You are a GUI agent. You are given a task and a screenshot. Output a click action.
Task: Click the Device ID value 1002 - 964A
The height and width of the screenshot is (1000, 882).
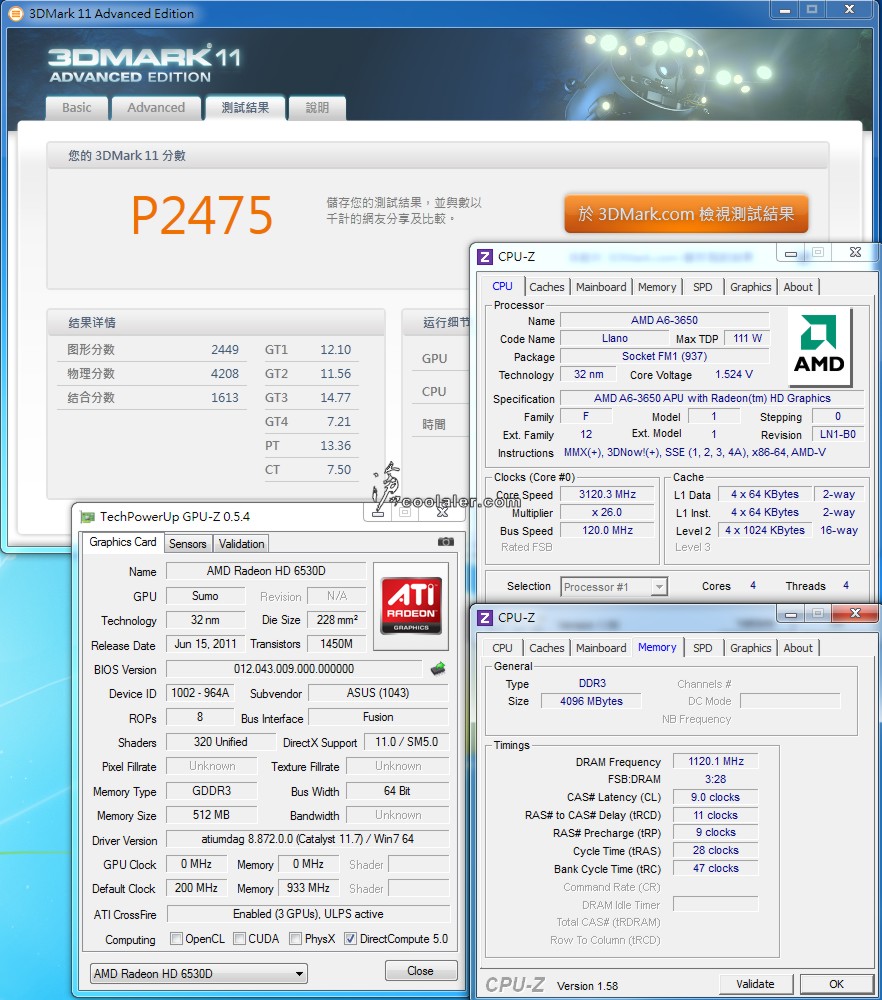pos(200,693)
